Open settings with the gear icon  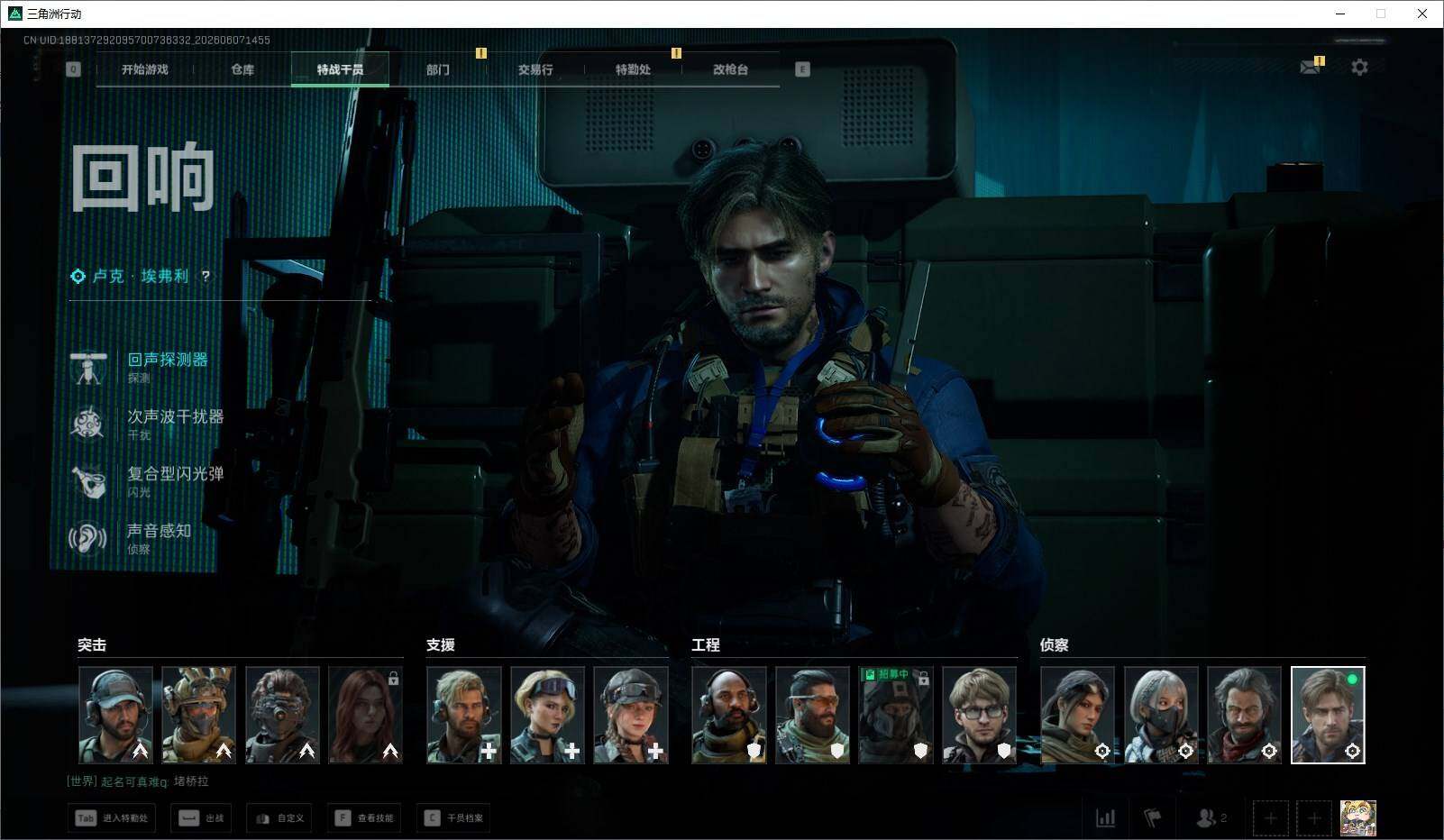(x=1359, y=68)
